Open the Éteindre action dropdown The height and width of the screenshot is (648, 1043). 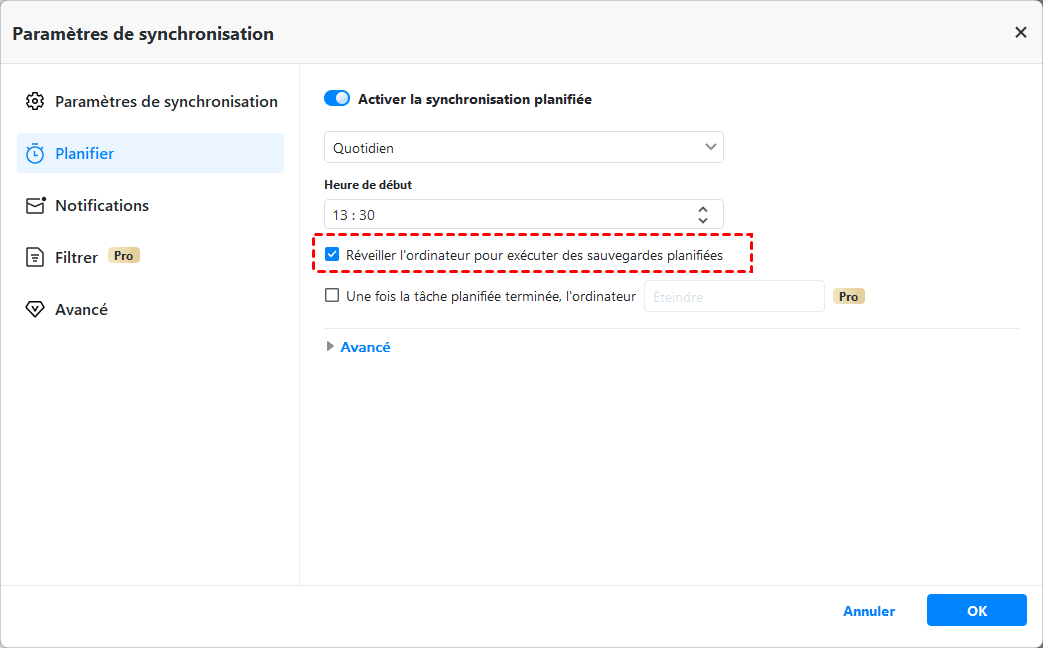(733, 296)
